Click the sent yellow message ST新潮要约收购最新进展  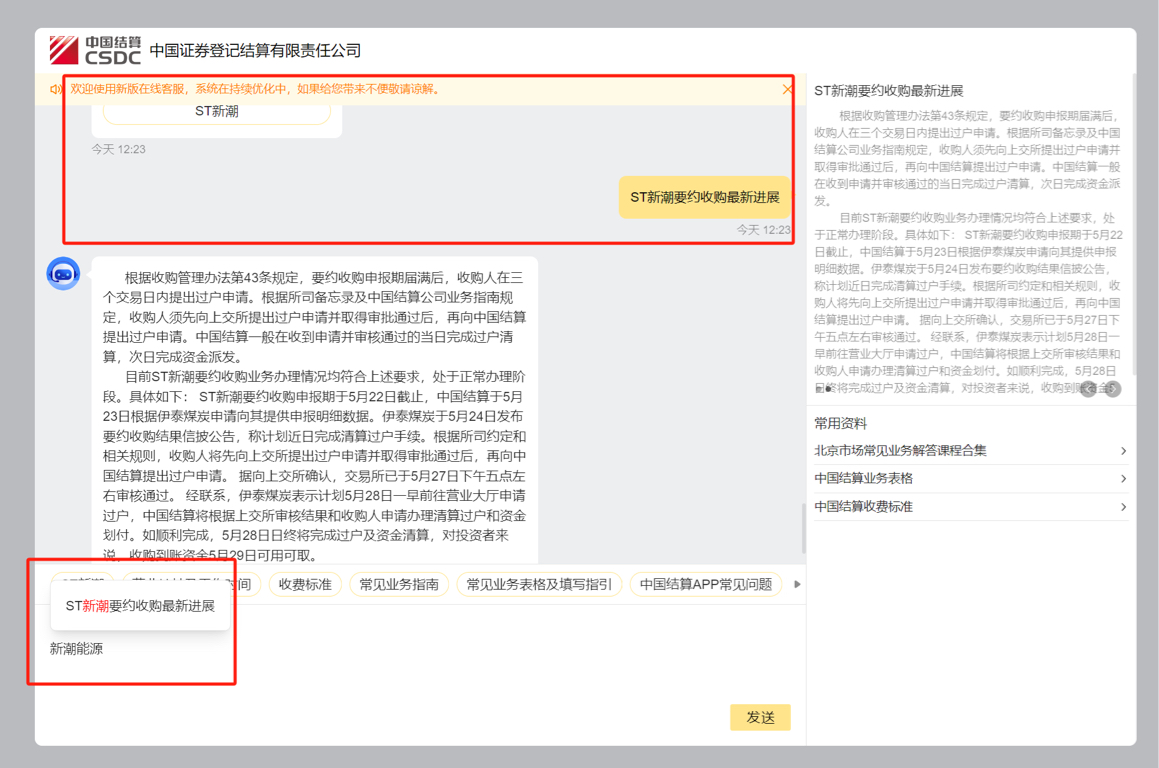point(704,197)
